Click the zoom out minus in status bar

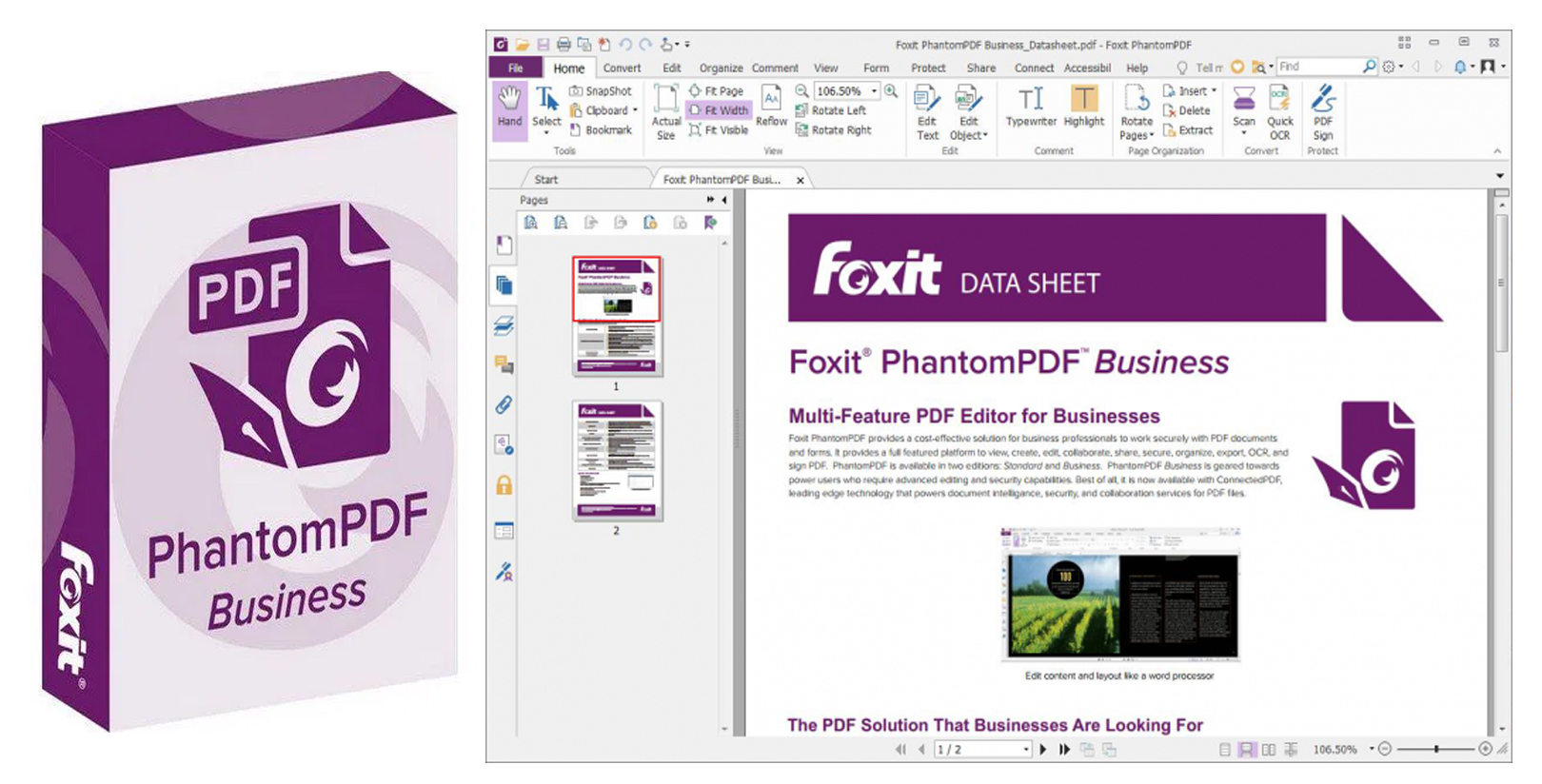[1385, 750]
